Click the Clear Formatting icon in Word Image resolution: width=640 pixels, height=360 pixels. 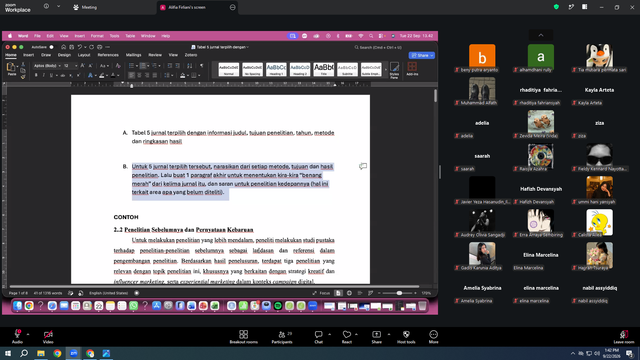click(x=118, y=66)
